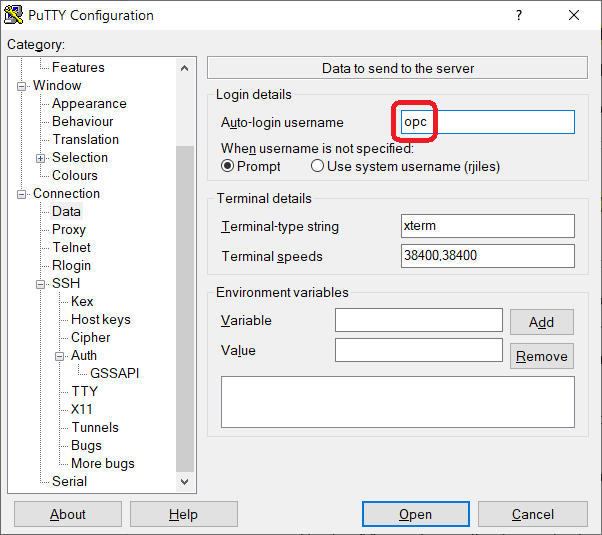Click Add environment variable button

coord(541,322)
